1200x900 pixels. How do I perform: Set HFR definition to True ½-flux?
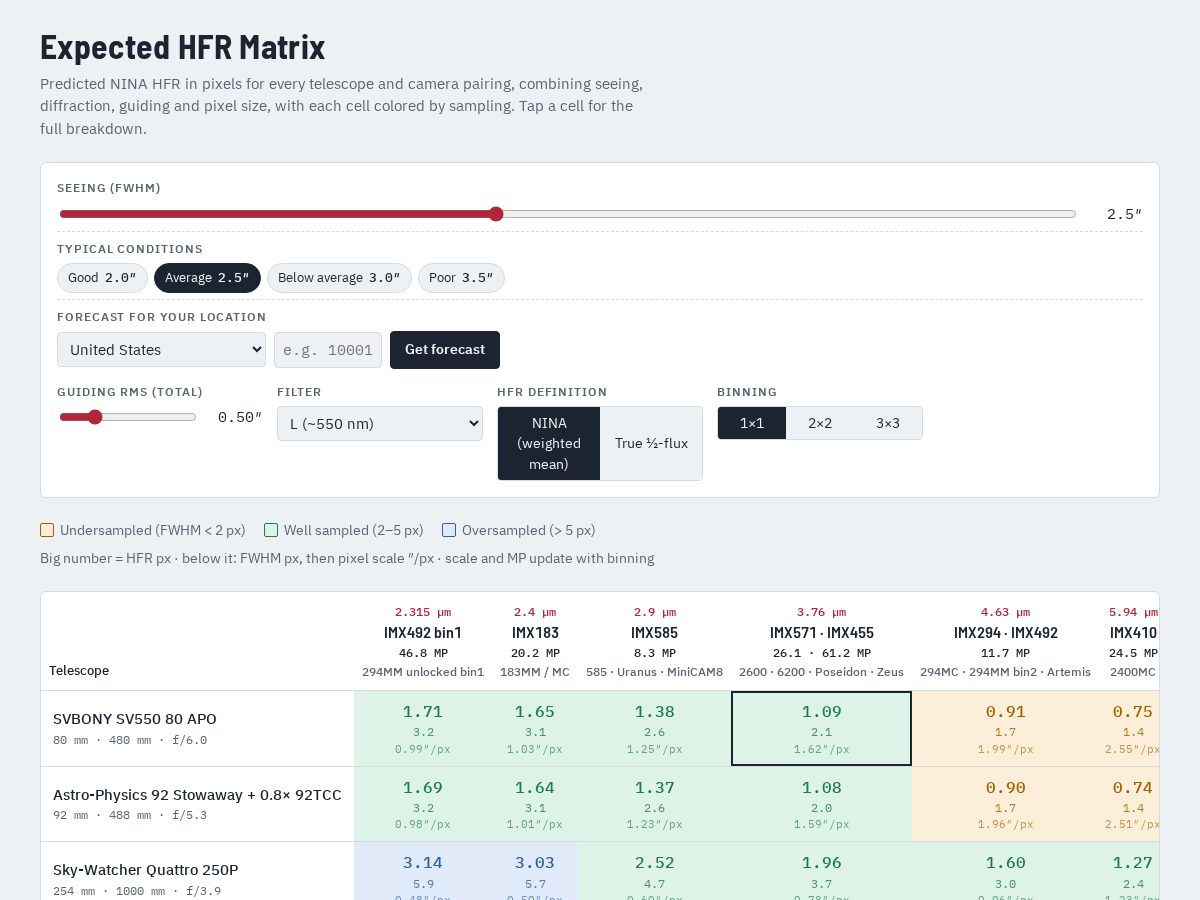651,443
